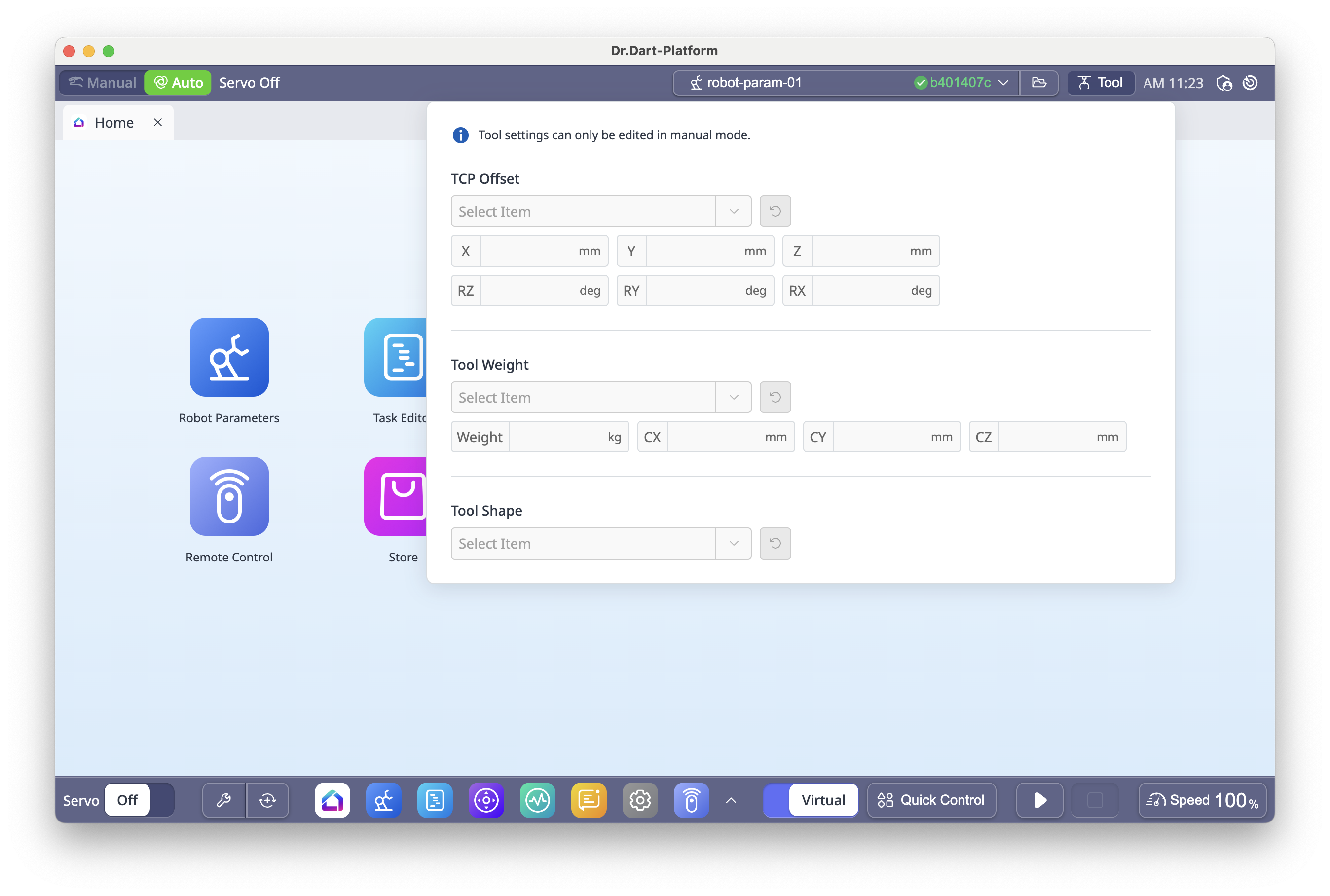
Task: Open the Robot Parameters app icon
Action: pos(229,357)
